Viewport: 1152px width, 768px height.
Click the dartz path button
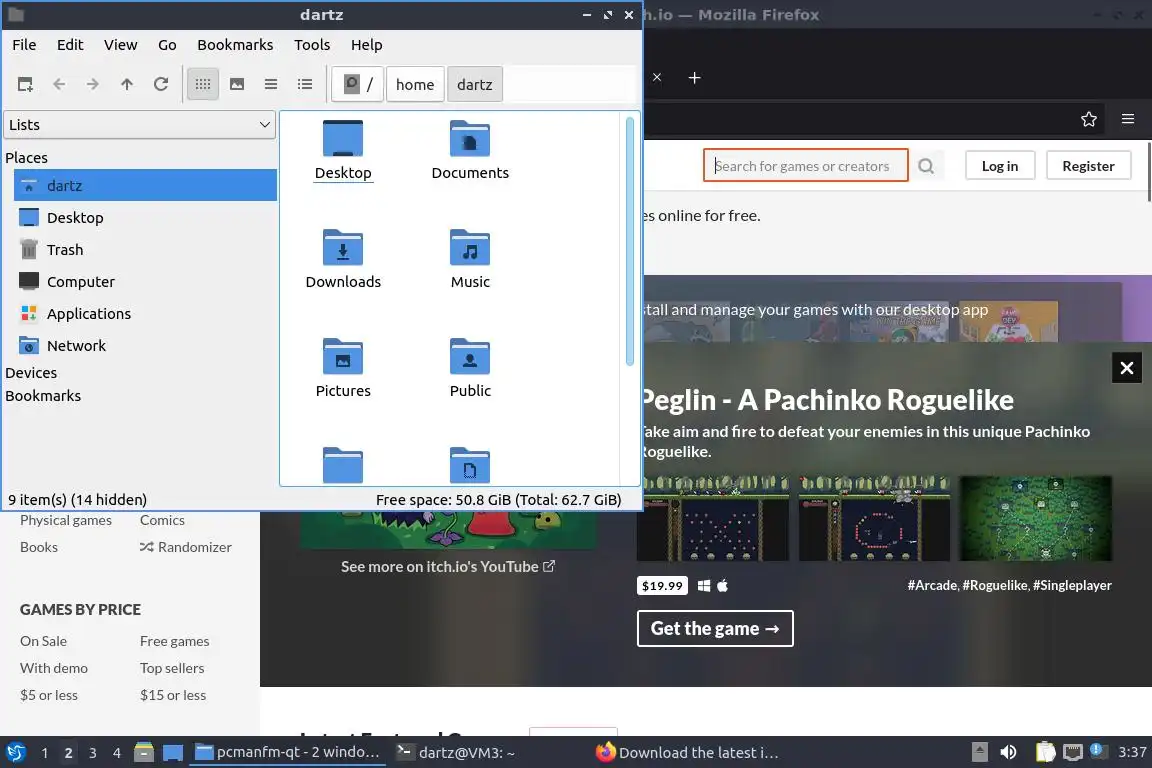[475, 85]
